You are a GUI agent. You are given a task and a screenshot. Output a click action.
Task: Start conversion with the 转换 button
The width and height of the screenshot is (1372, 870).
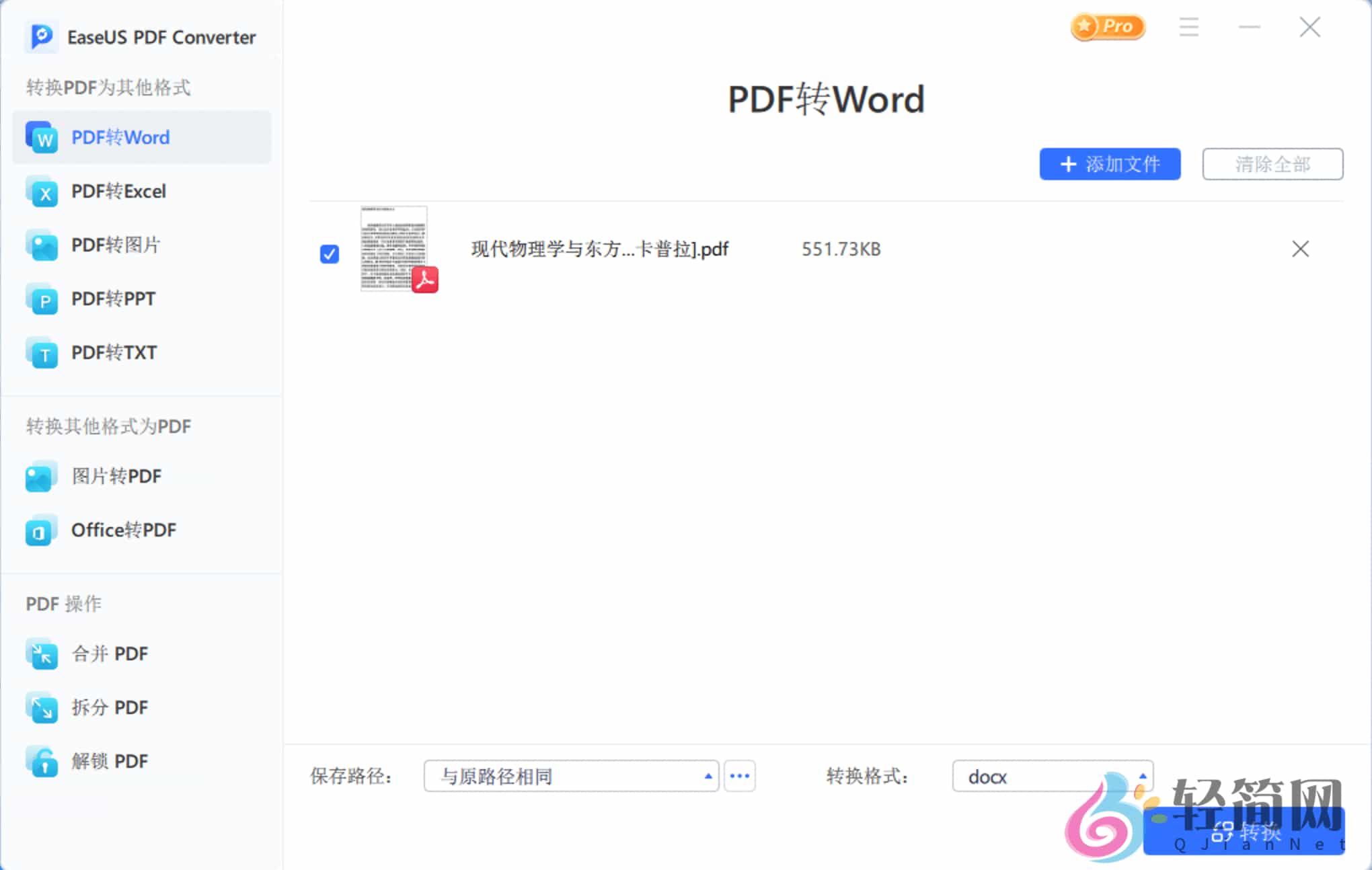pyautogui.click(x=1244, y=831)
